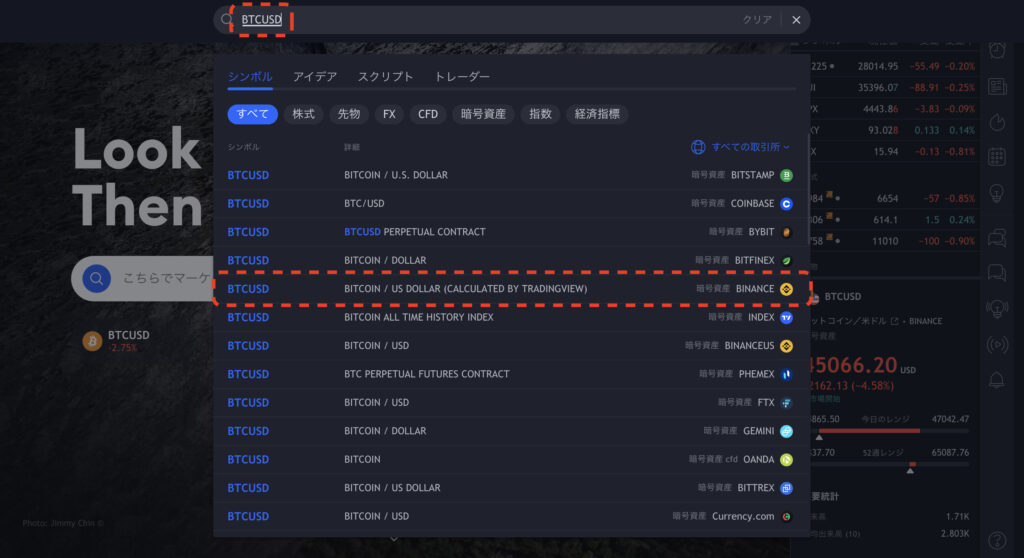Click the Binance logo icon in the BINANCE row
1024x558 pixels.
pyautogui.click(x=786, y=289)
